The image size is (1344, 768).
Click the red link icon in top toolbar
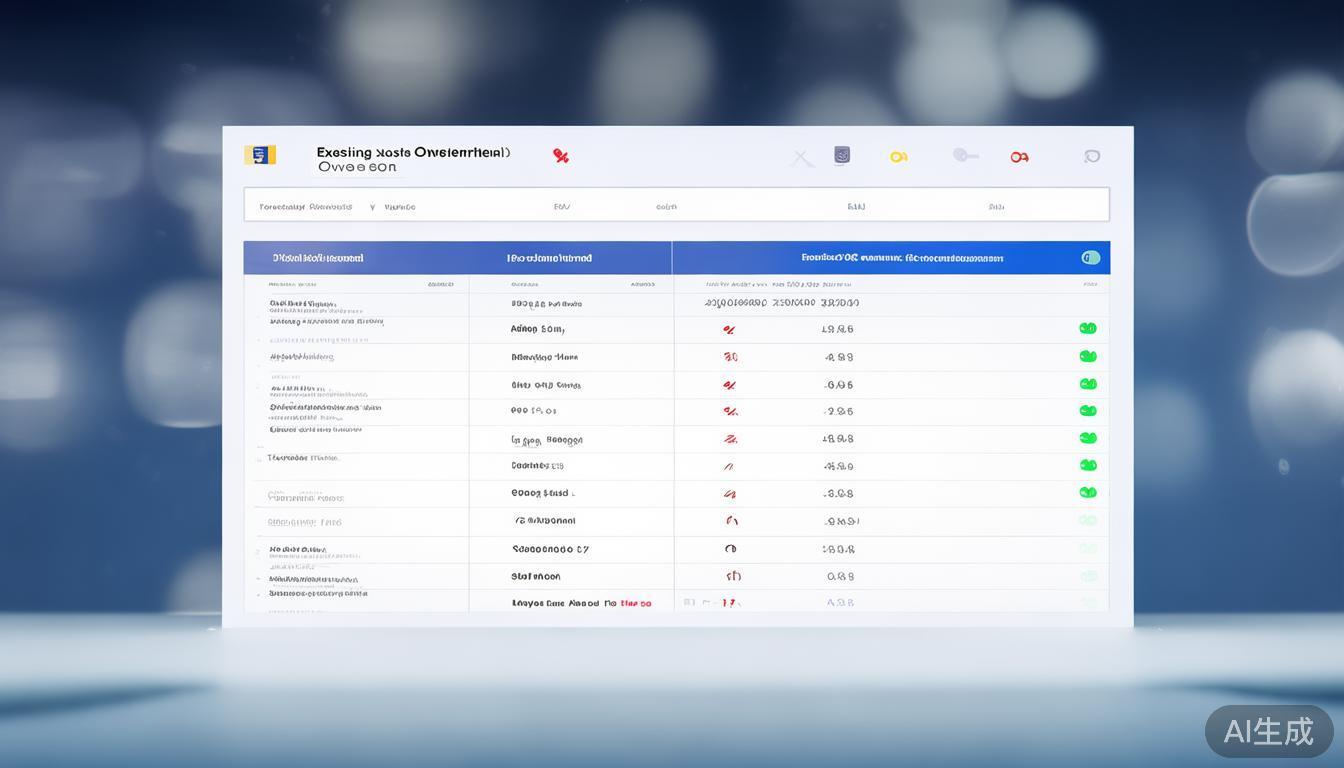(1019, 157)
